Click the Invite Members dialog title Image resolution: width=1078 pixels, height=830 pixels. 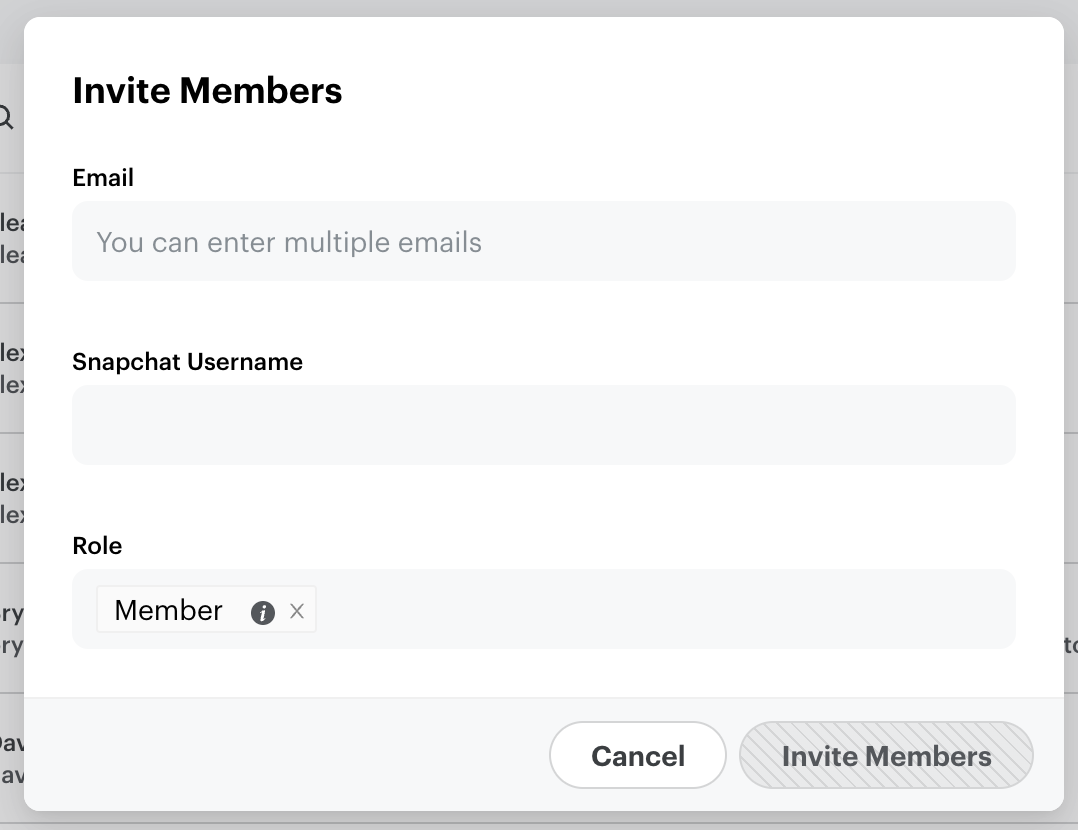(207, 91)
